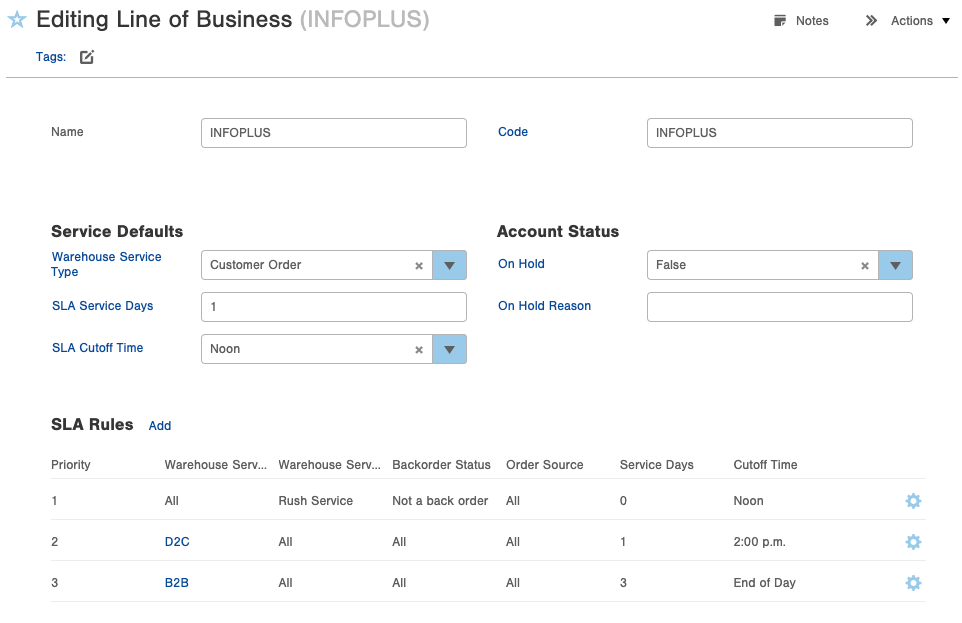This screenshot has height=623, width=962.
Task: Click the On Hold label link
Action: pyautogui.click(x=521, y=263)
